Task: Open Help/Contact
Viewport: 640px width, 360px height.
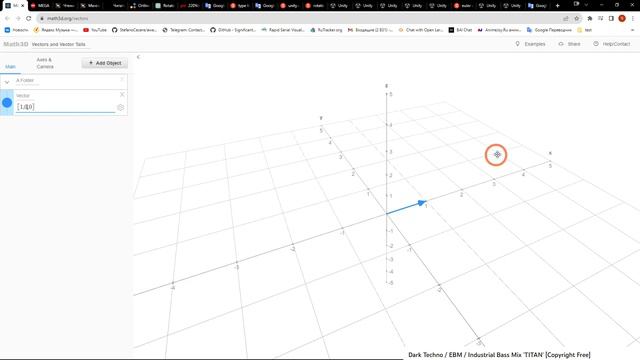Action: (x=612, y=44)
